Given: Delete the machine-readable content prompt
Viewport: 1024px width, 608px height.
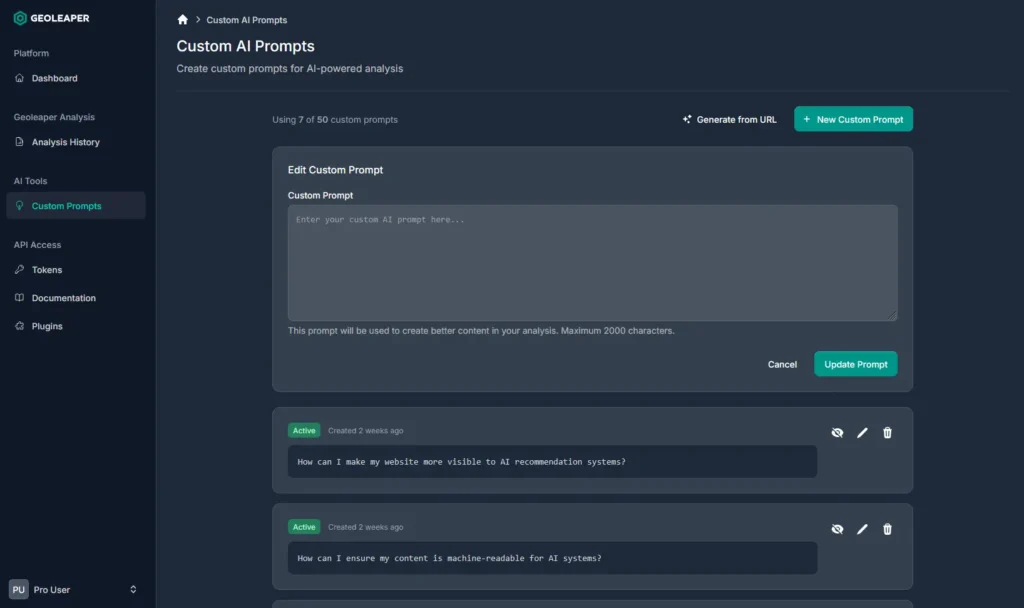Looking at the screenshot, I should click(x=887, y=529).
